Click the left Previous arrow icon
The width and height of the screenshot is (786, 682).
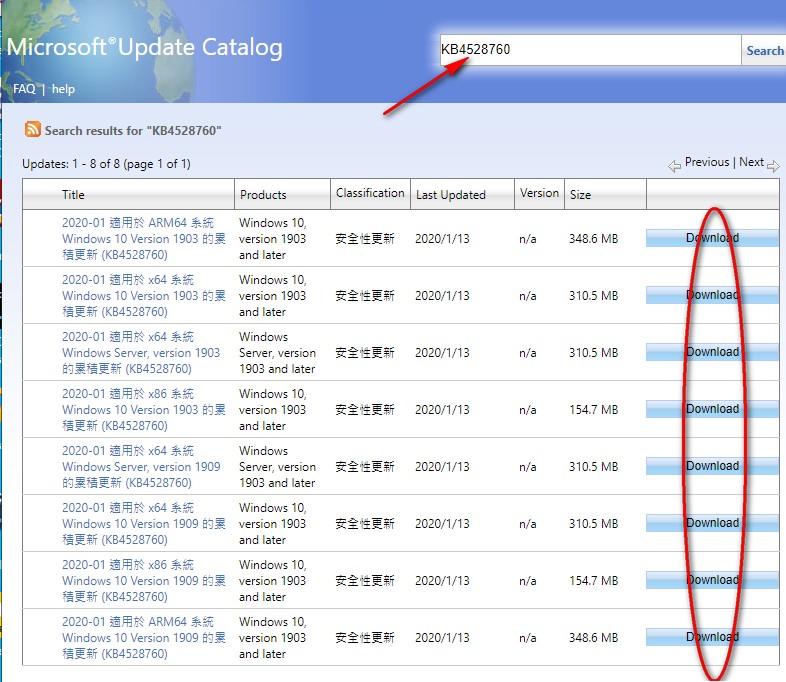point(674,165)
